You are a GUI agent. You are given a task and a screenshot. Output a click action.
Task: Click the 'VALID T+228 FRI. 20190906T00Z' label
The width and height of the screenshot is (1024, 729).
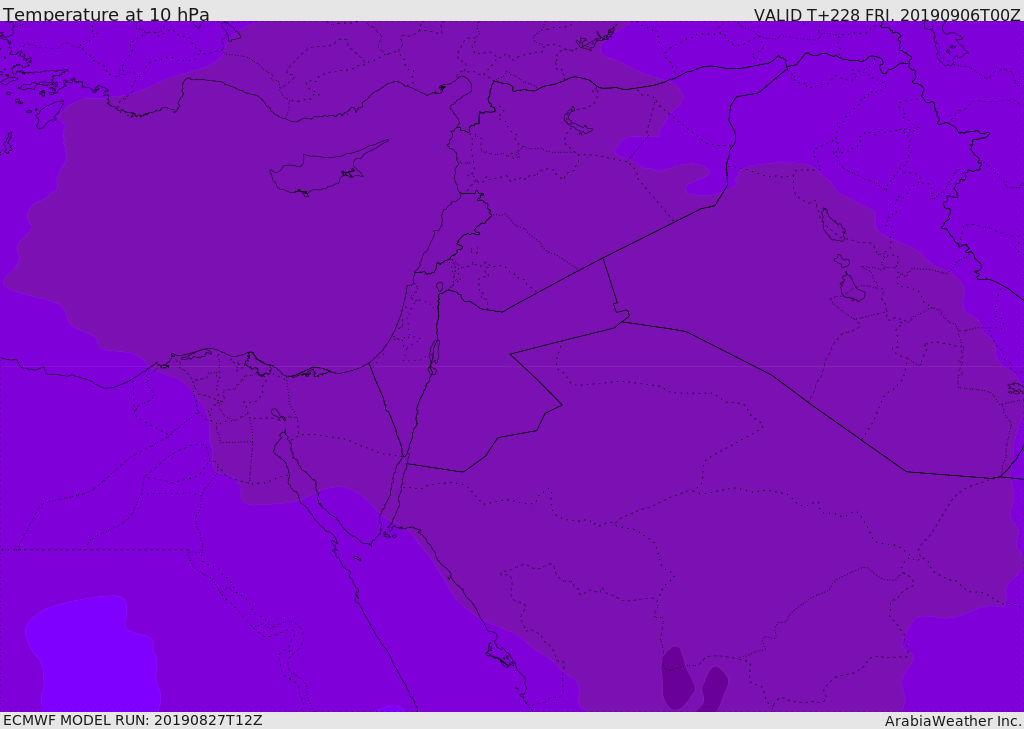pyautogui.click(x=887, y=15)
